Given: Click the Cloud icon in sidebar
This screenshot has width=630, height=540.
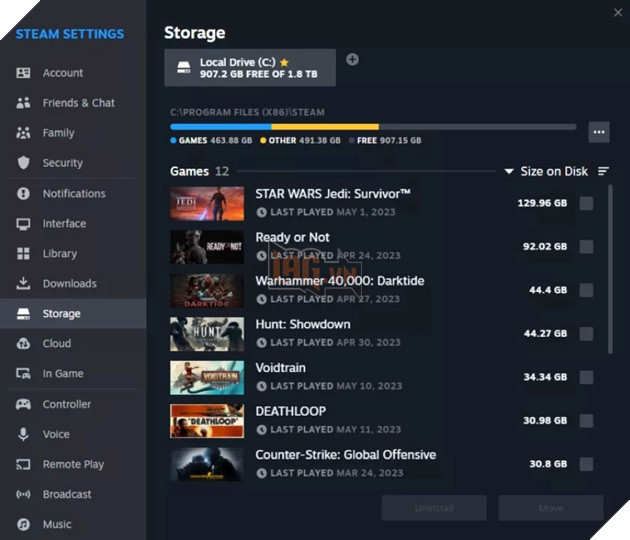Looking at the screenshot, I should click(x=23, y=344).
